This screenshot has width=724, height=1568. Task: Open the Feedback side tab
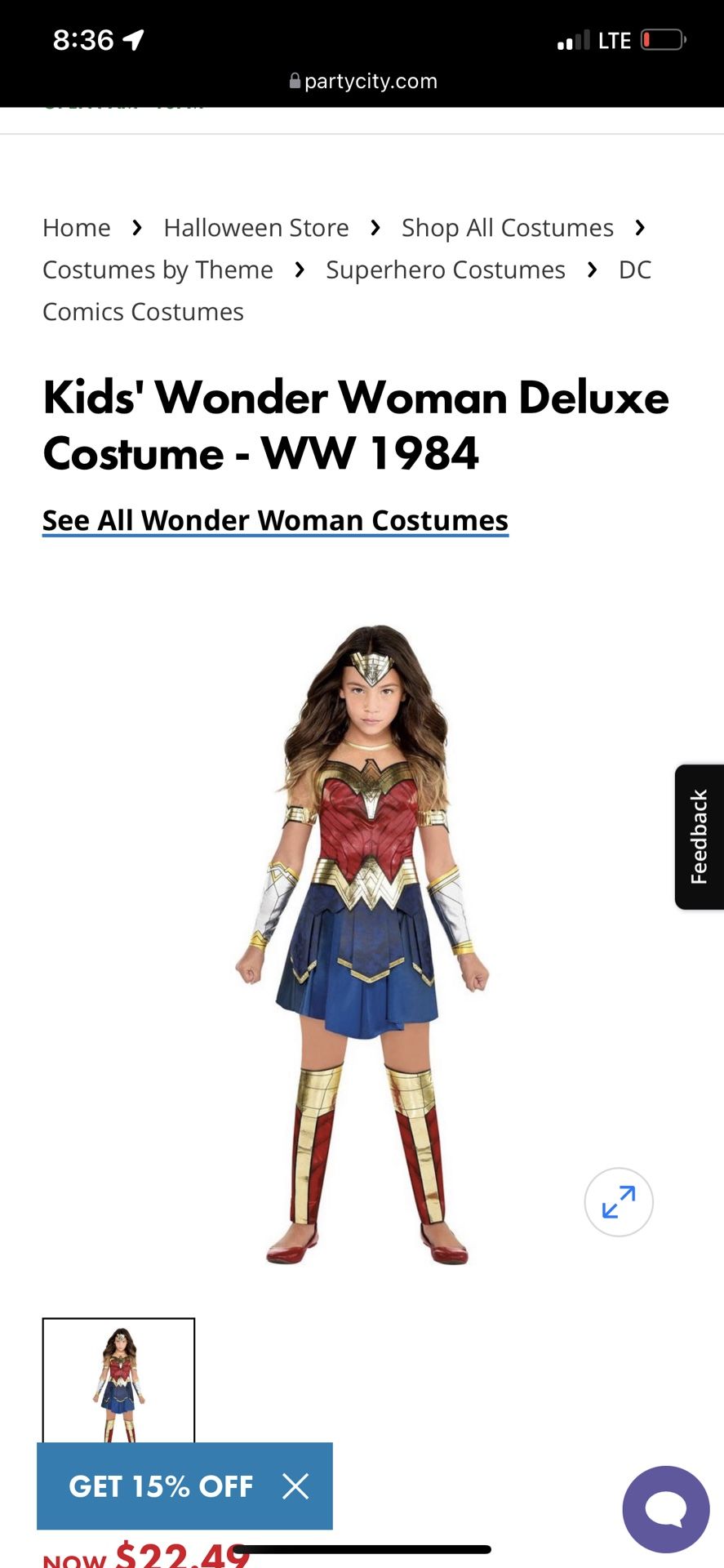pos(700,836)
